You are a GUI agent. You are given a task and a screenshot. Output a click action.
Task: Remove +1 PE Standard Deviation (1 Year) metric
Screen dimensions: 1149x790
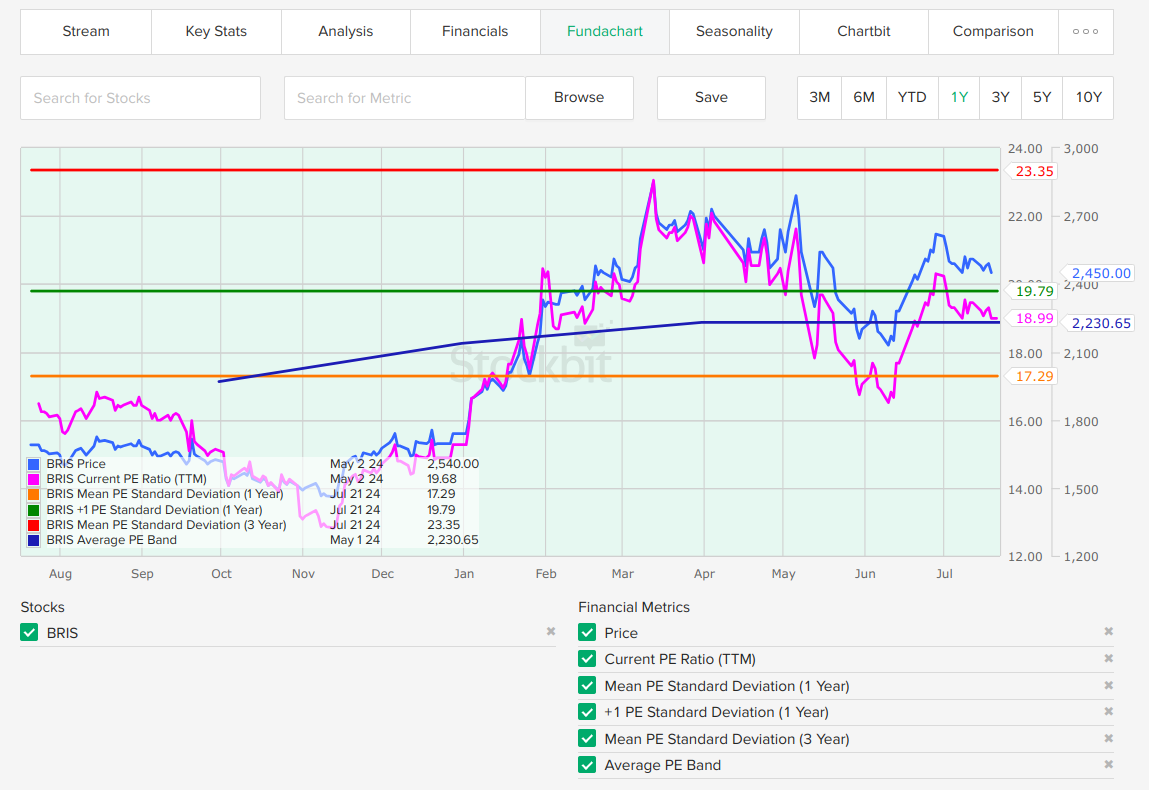click(1107, 712)
